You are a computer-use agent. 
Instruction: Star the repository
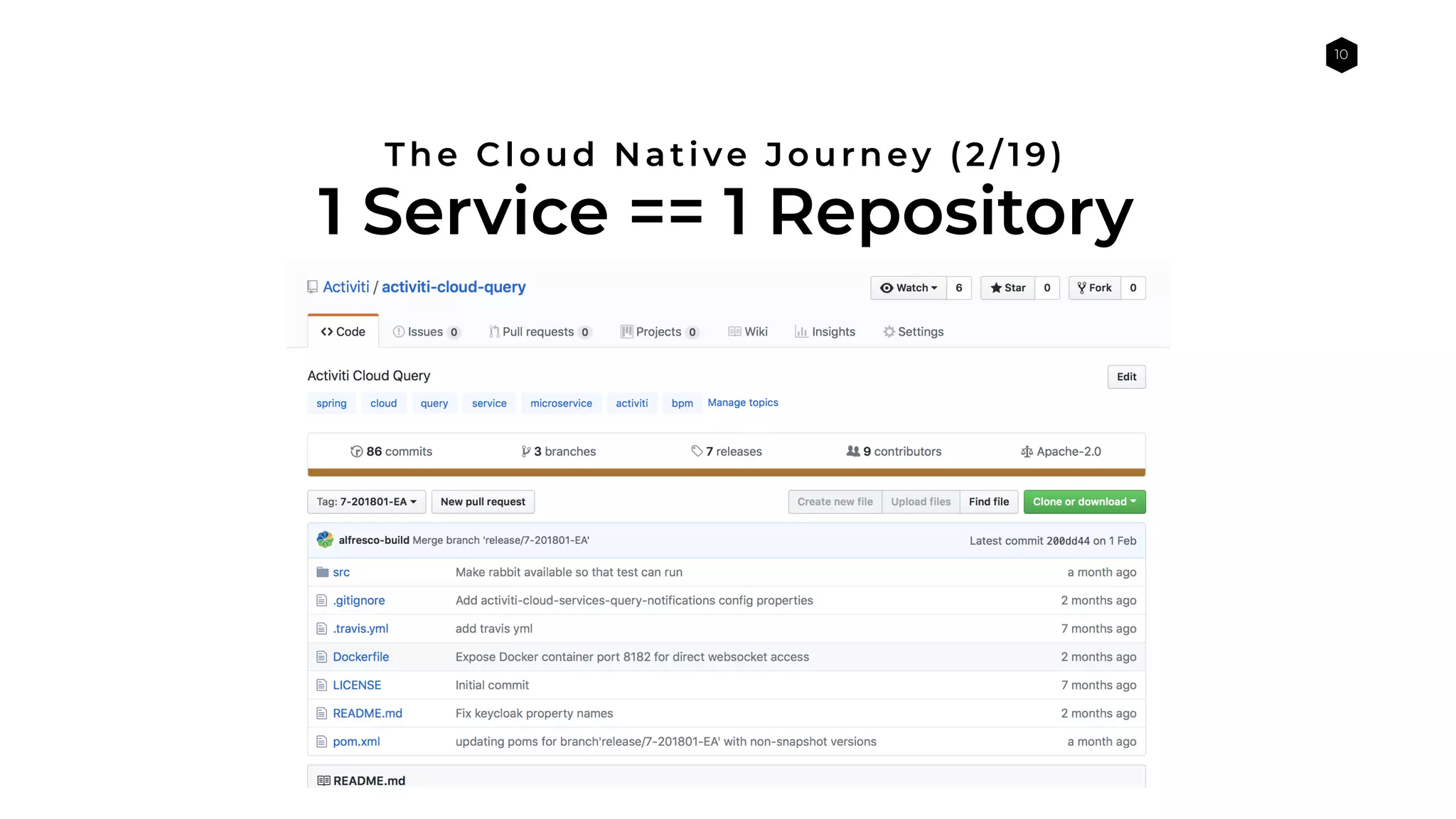click(1008, 288)
